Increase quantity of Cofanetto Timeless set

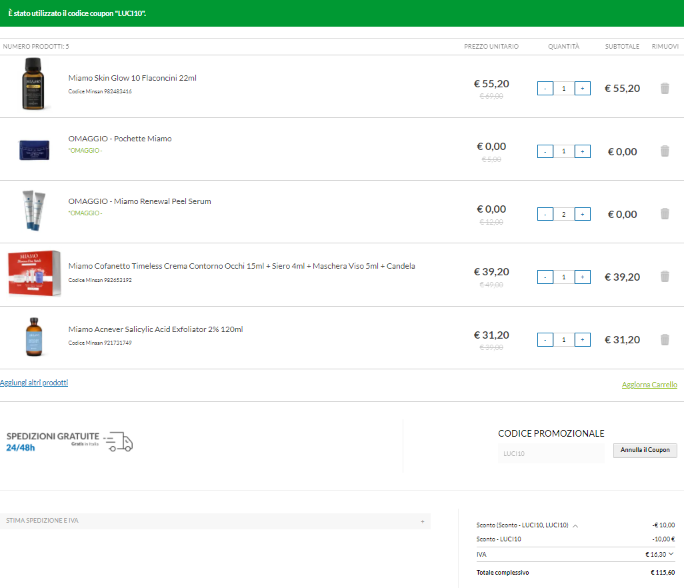583,277
